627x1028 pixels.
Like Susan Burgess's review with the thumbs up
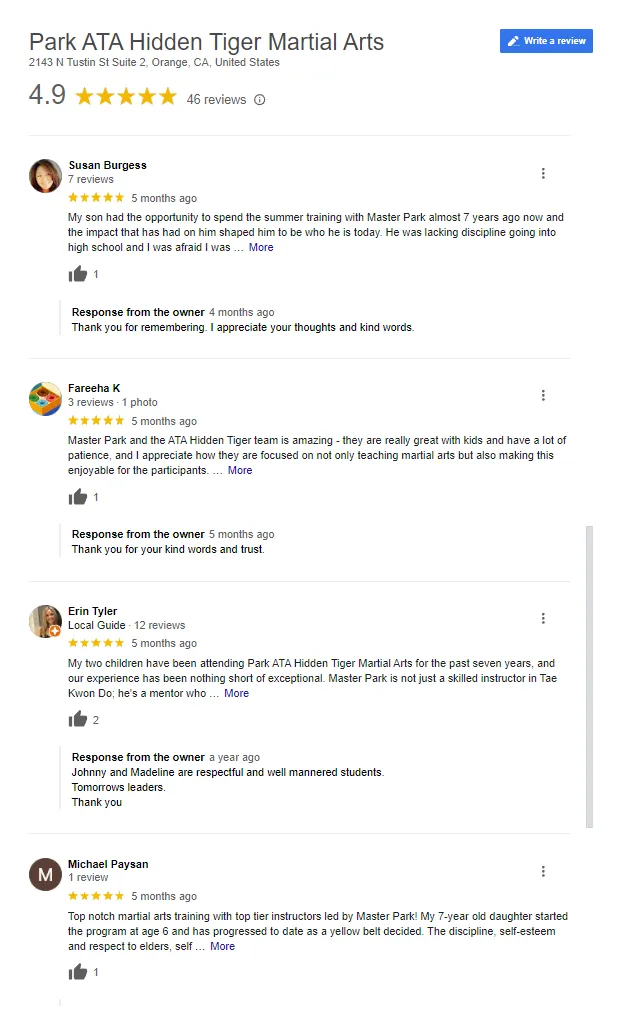[77, 273]
